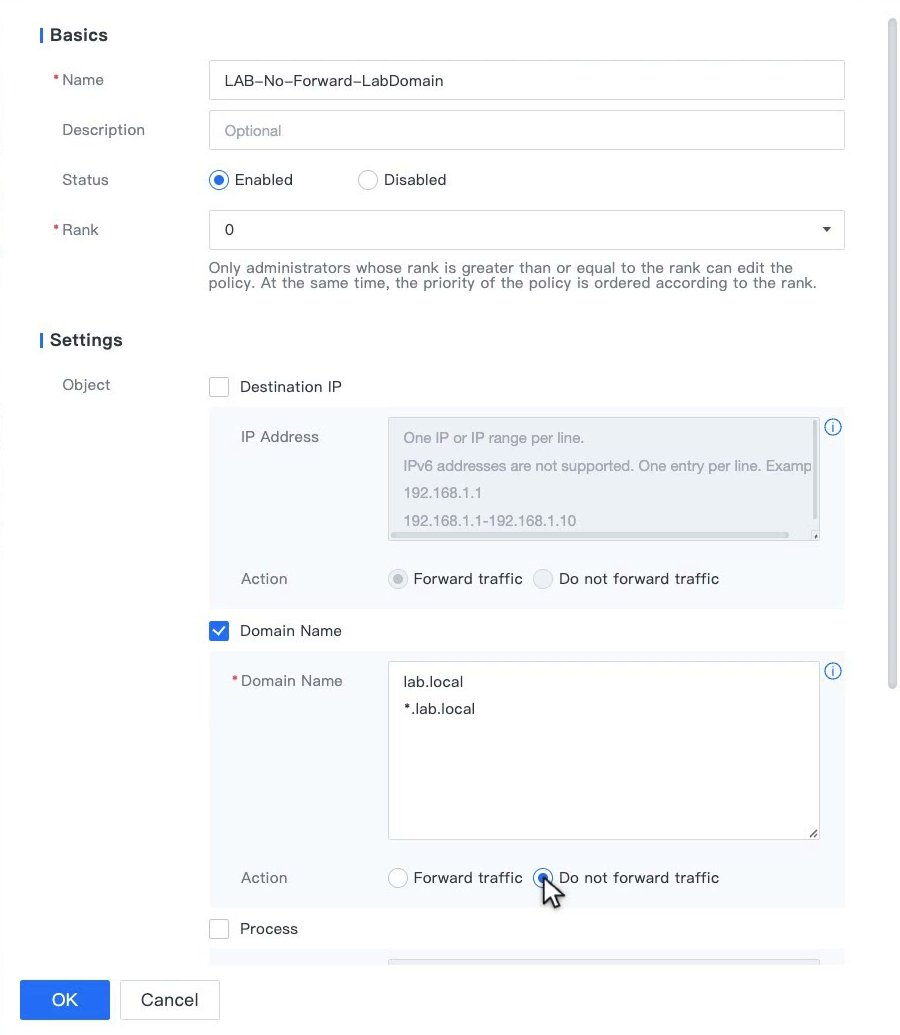Open the Rank dropdown
Image resolution: width=900 pixels, height=1035 pixels.
(526, 230)
